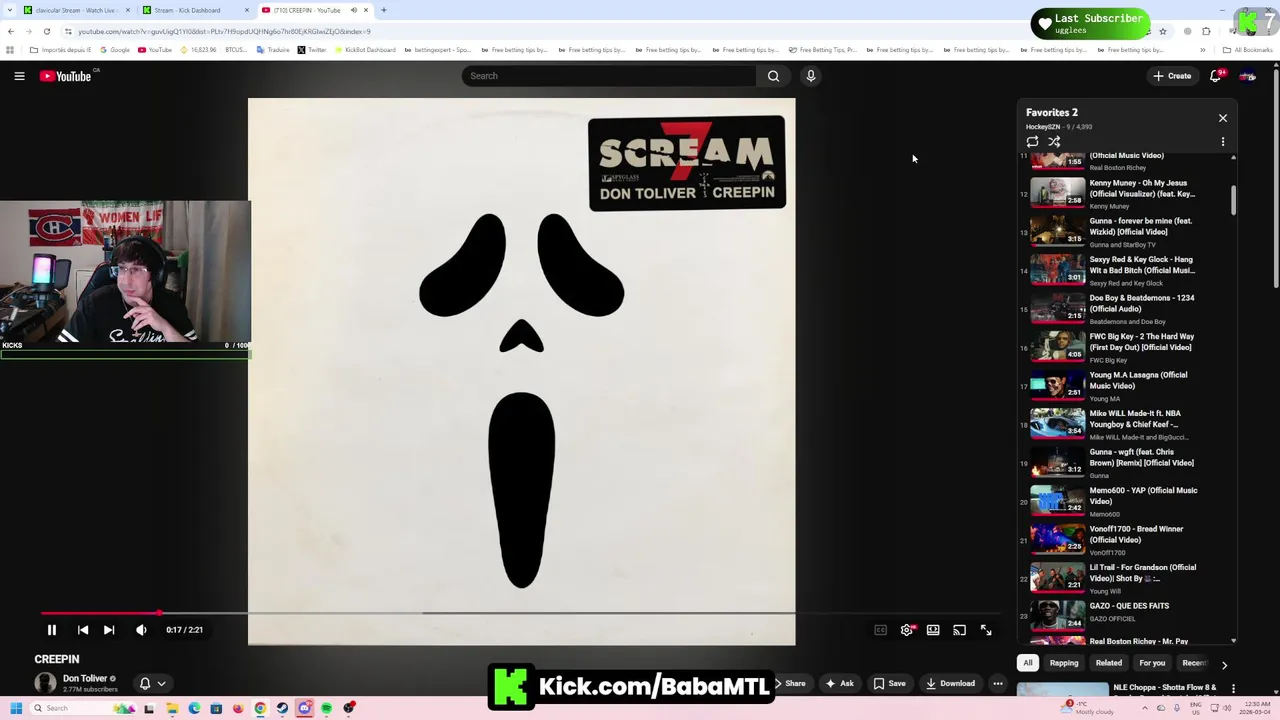Skip to next playlist video
The width and height of the screenshot is (1280, 720).
[109, 630]
